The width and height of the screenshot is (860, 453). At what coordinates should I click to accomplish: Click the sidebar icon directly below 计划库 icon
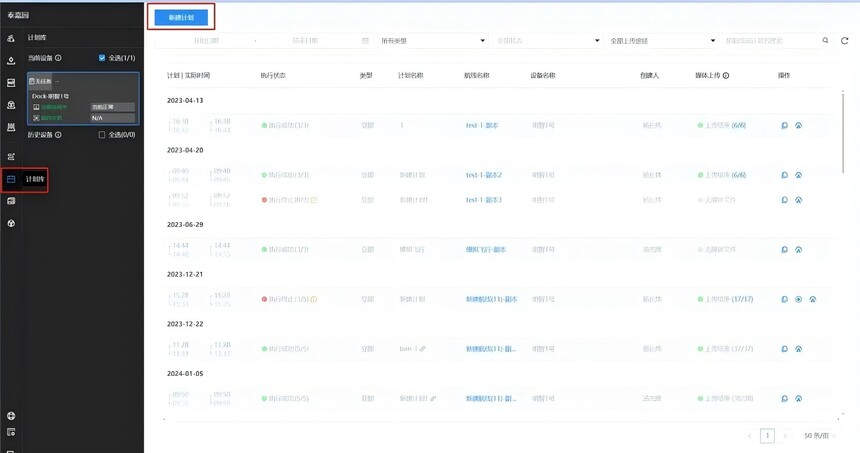point(11,201)
